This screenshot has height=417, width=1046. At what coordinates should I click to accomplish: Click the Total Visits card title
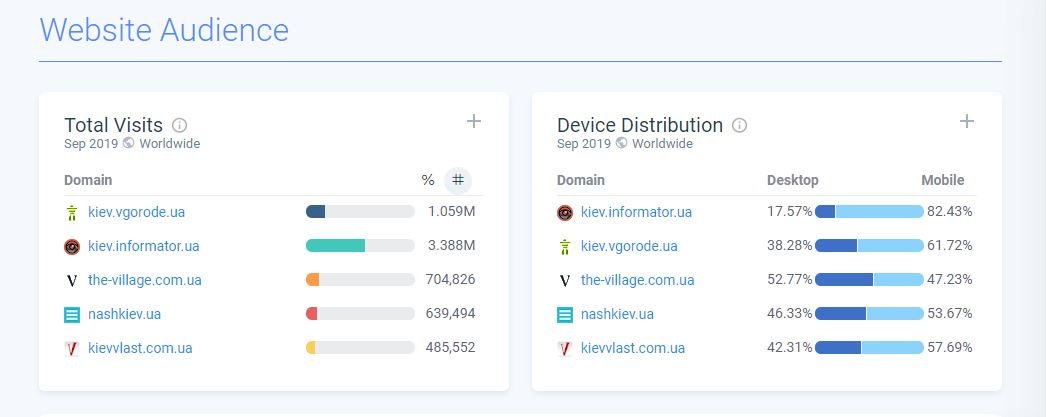click(113, 125)
